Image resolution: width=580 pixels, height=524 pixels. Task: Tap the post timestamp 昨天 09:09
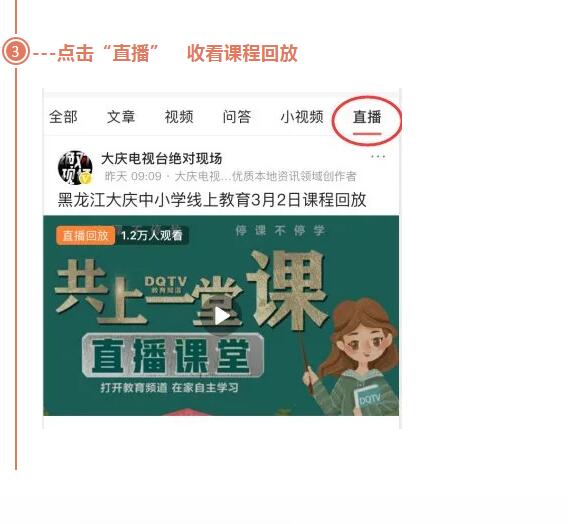pos(133,176)
